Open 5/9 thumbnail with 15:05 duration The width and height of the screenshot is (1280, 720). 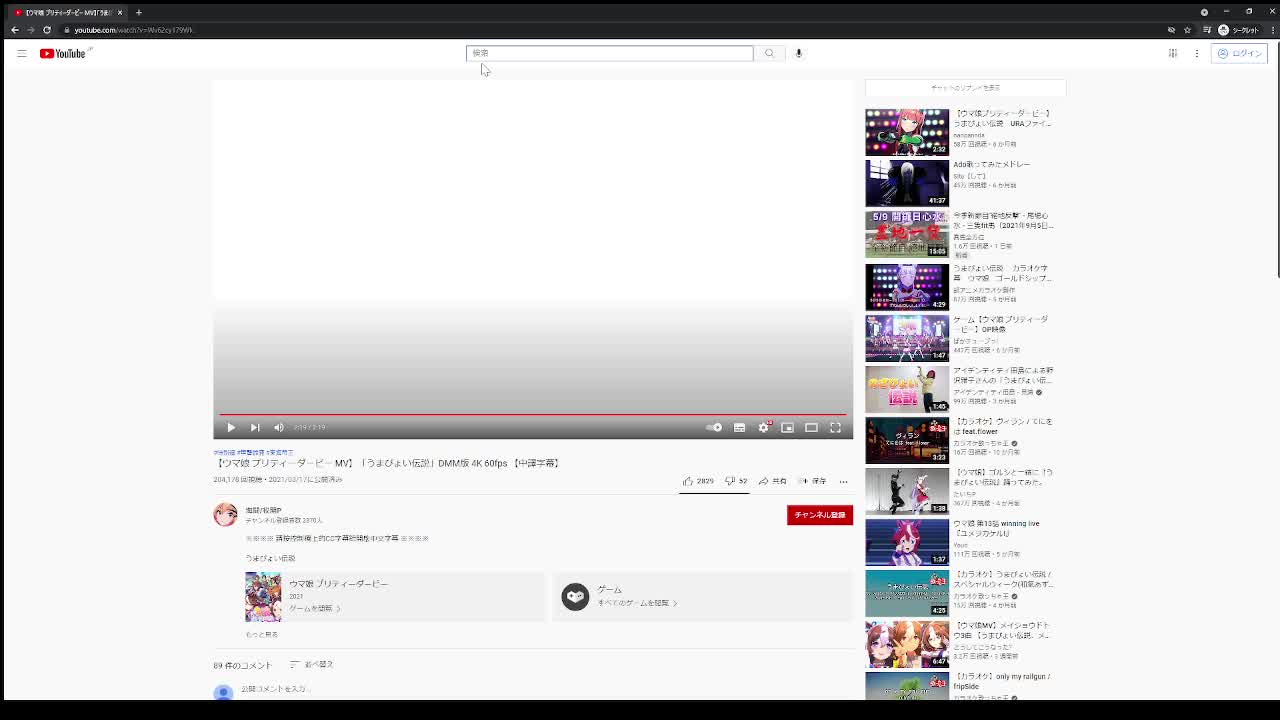point(907,234)
